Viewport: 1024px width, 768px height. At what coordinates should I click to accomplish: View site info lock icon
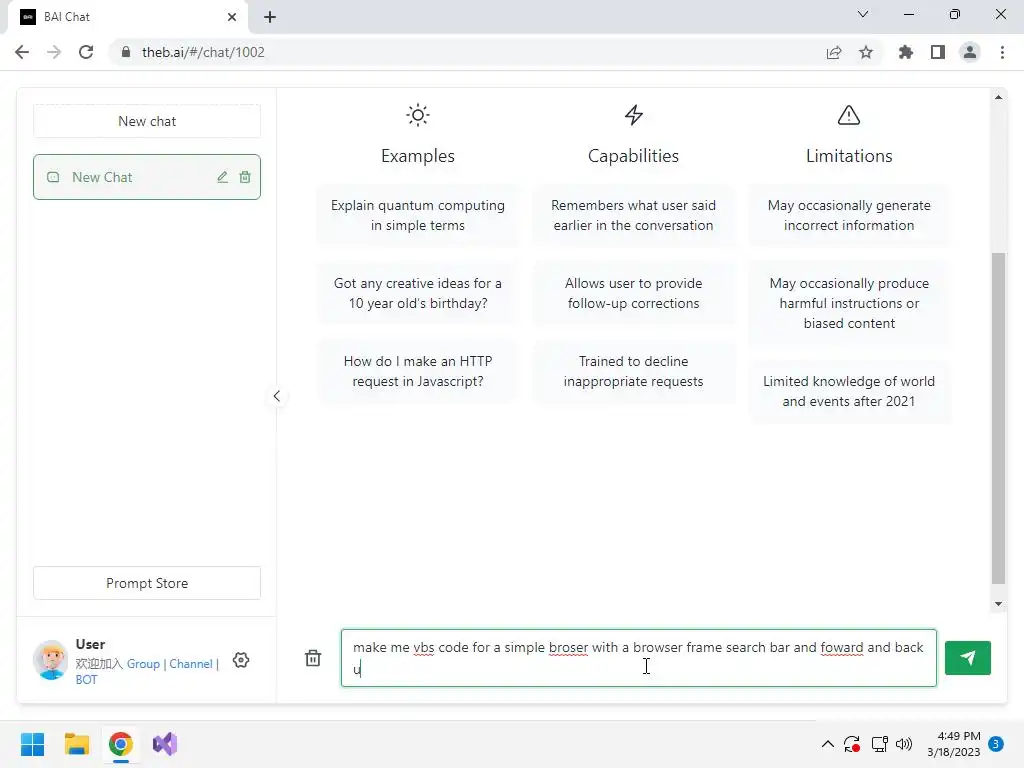click(x=126, y=52)
